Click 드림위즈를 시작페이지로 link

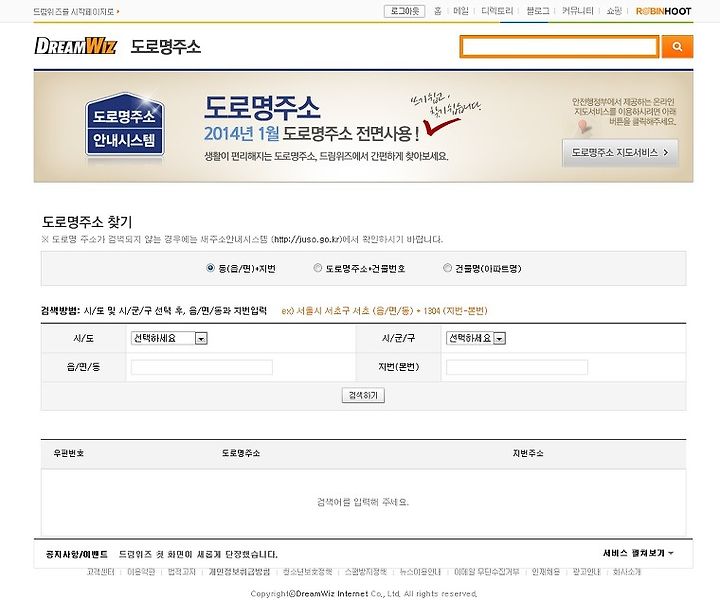(76, 11)
